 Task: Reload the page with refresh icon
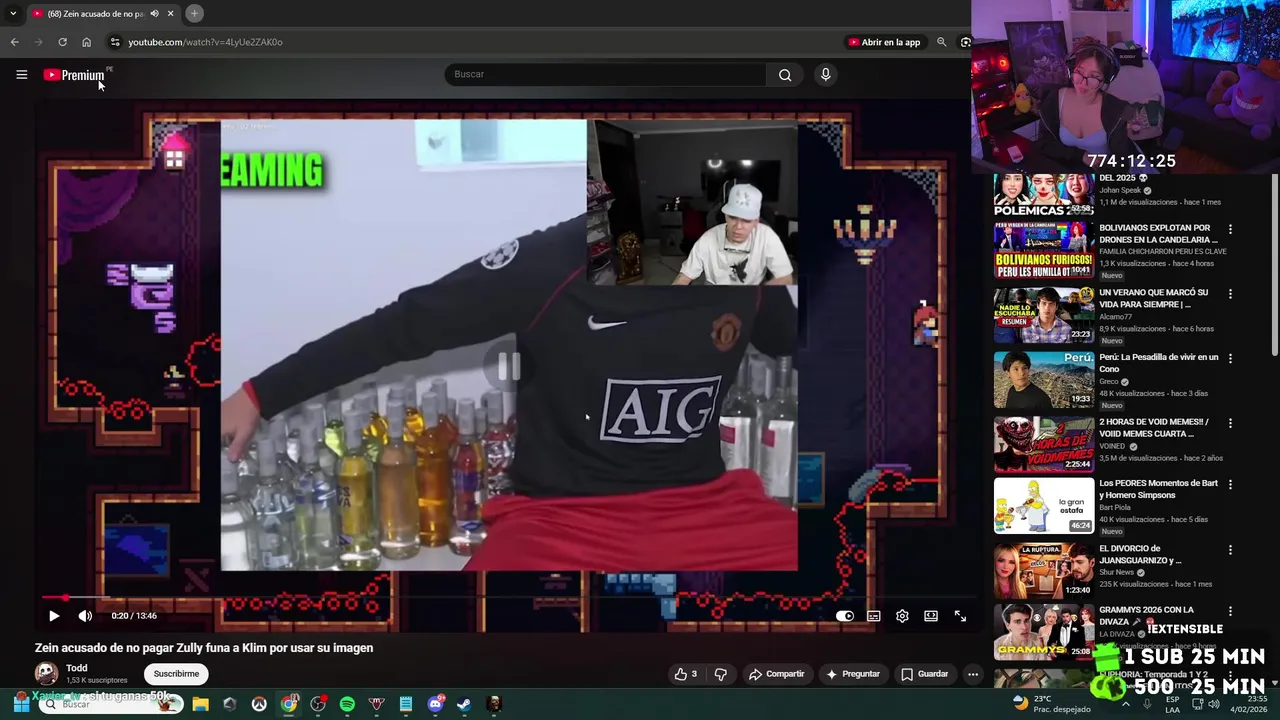pos(62,42)
